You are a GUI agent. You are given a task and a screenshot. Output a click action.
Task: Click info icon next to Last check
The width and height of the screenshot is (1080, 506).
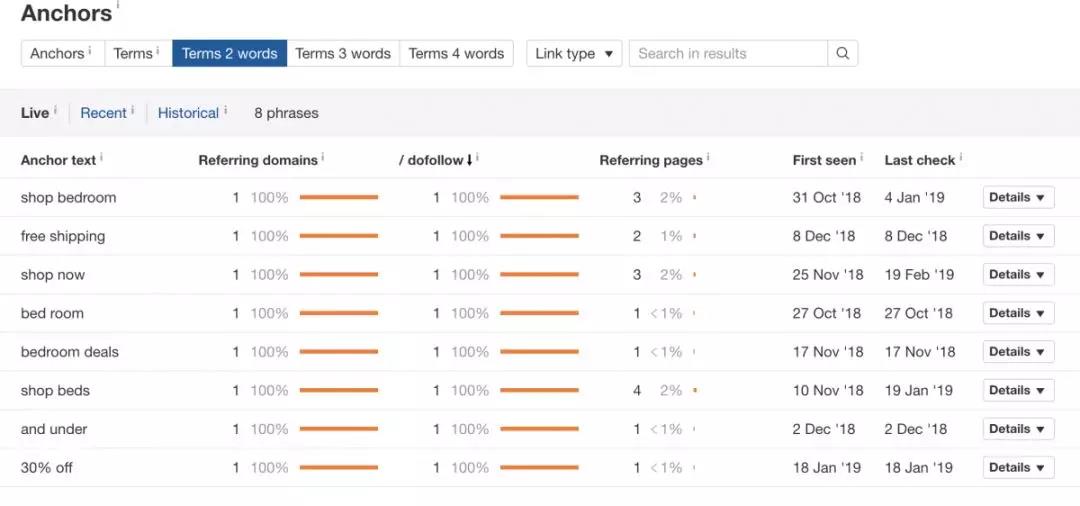point(961,157)
